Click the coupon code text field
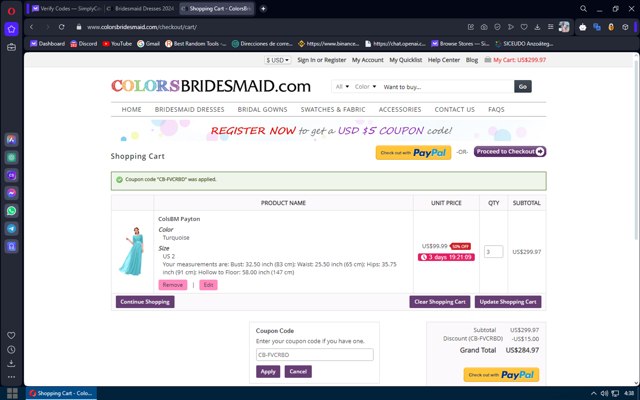The width and height of the screenshot is (640, 400). tap(315, 355)
